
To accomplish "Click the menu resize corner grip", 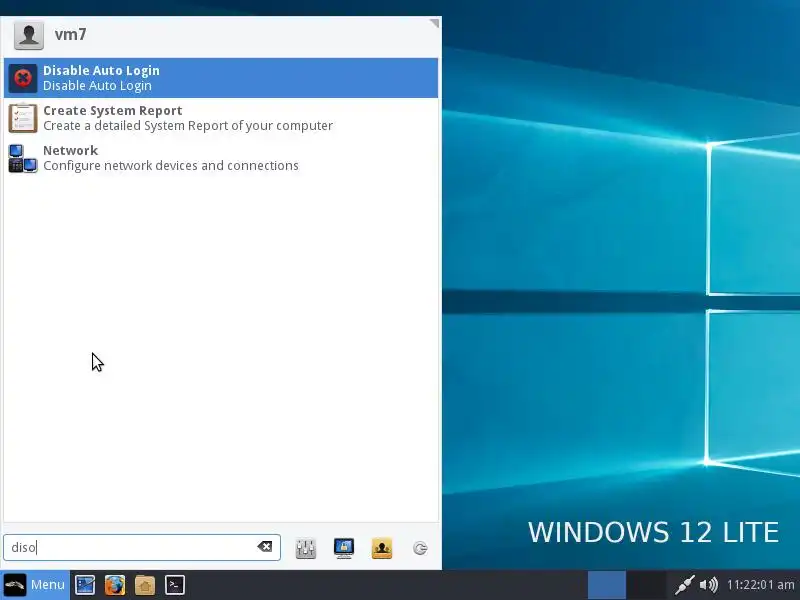I will 434,23.
